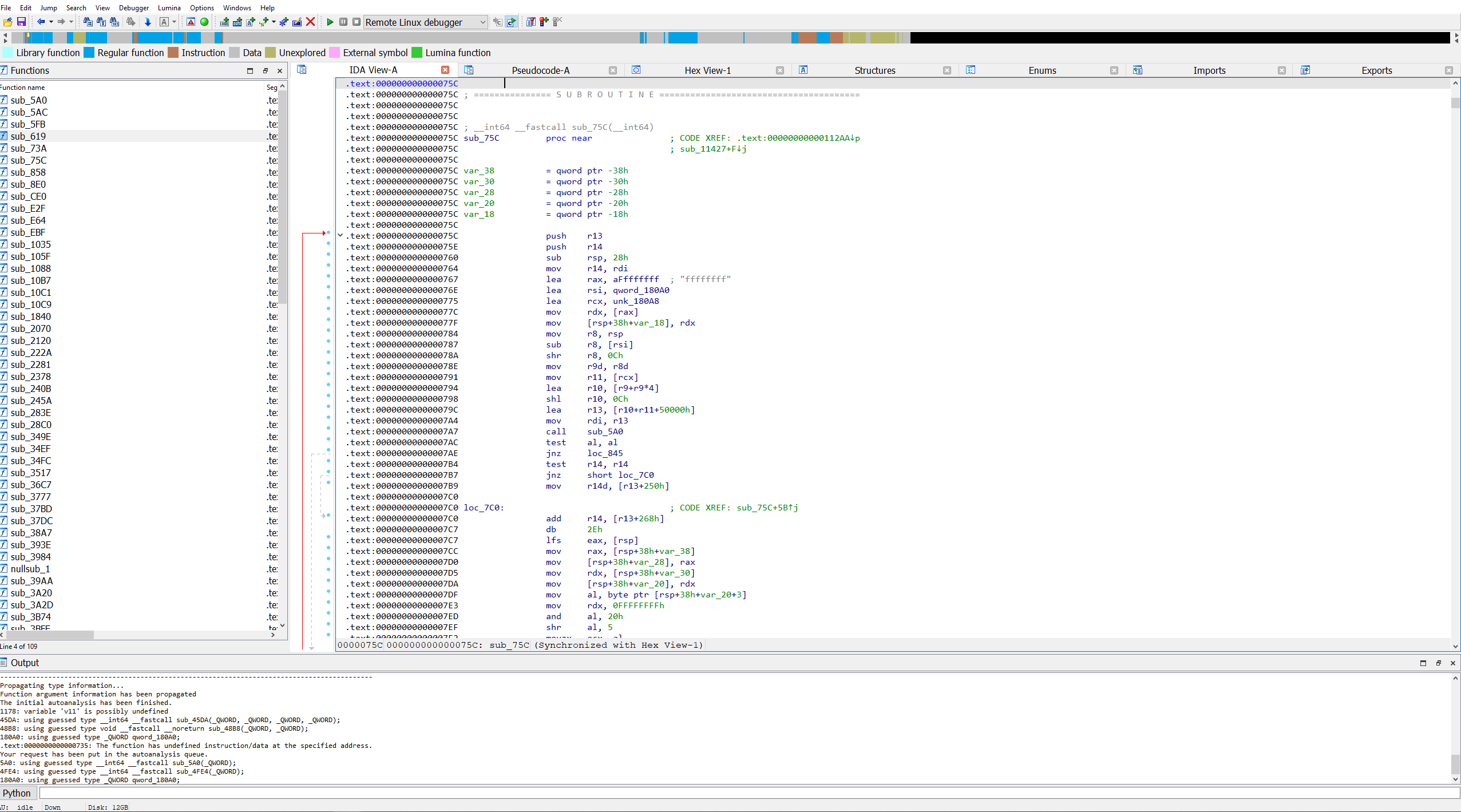Open the jump back history dropdown arrow

51,22
